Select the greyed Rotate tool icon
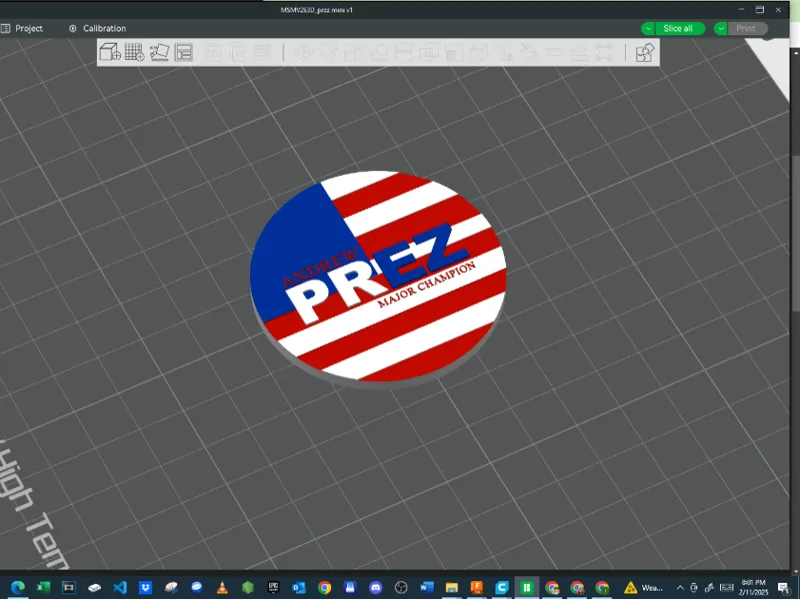 click(x=329, y=53)
